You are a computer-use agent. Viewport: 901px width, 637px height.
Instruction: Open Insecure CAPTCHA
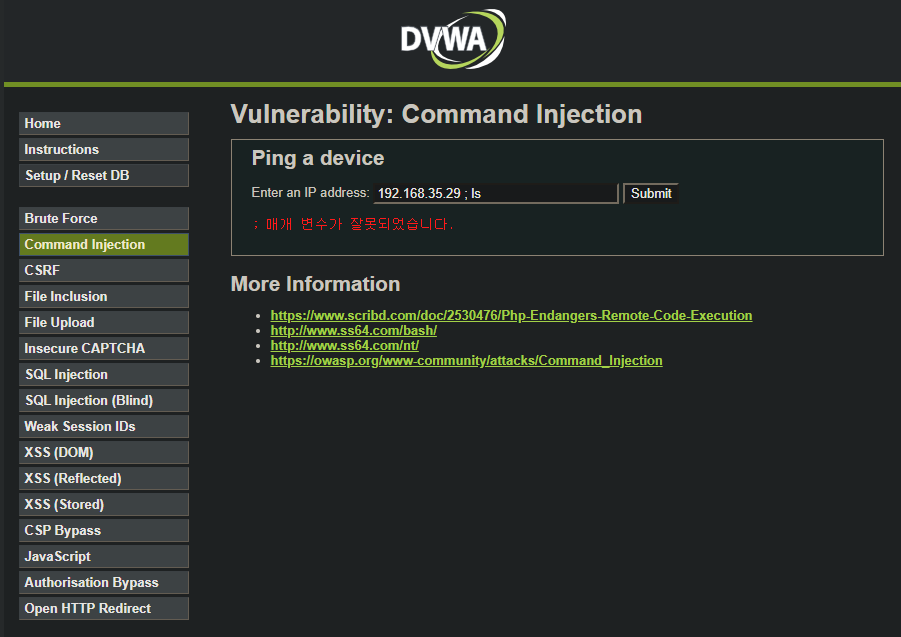(104, 348)
